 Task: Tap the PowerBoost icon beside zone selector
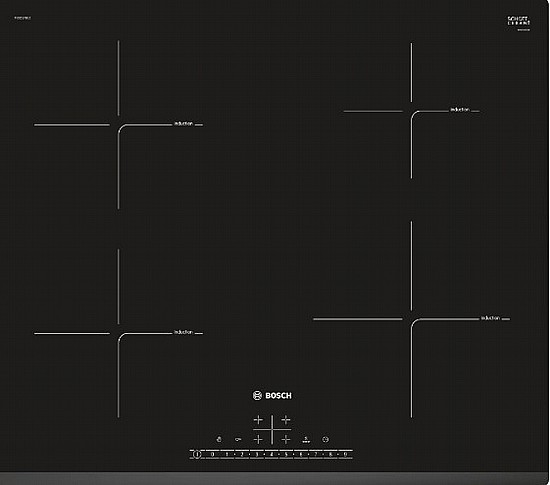coord(306,439)
